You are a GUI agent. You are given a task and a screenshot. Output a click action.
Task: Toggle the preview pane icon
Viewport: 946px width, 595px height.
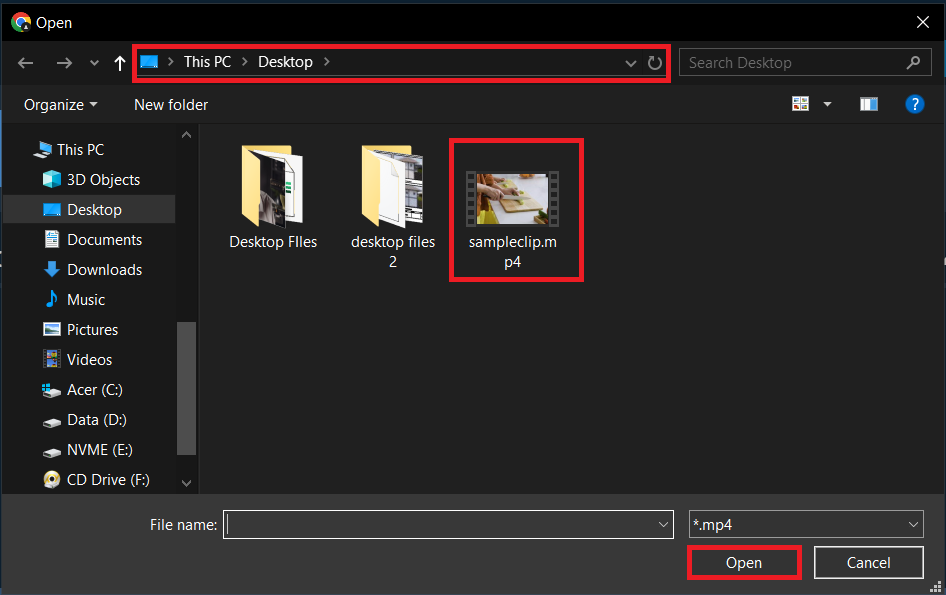(868, 103)
